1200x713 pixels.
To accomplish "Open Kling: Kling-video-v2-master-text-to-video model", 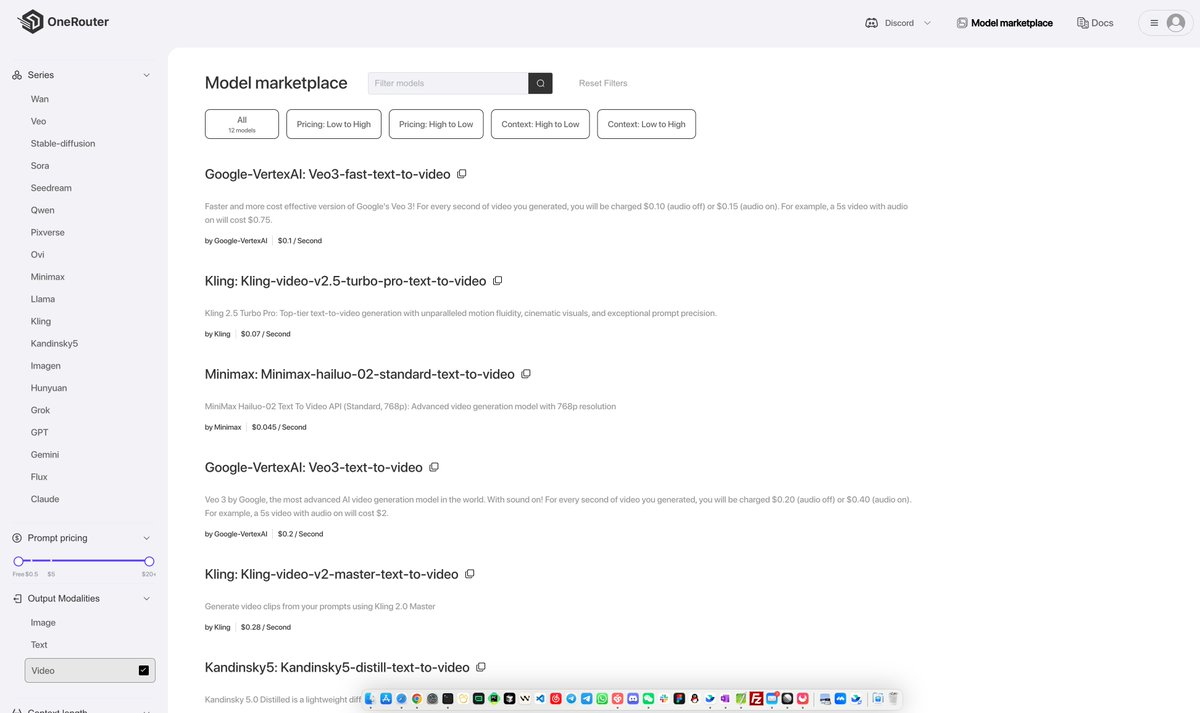I will 332,574.
